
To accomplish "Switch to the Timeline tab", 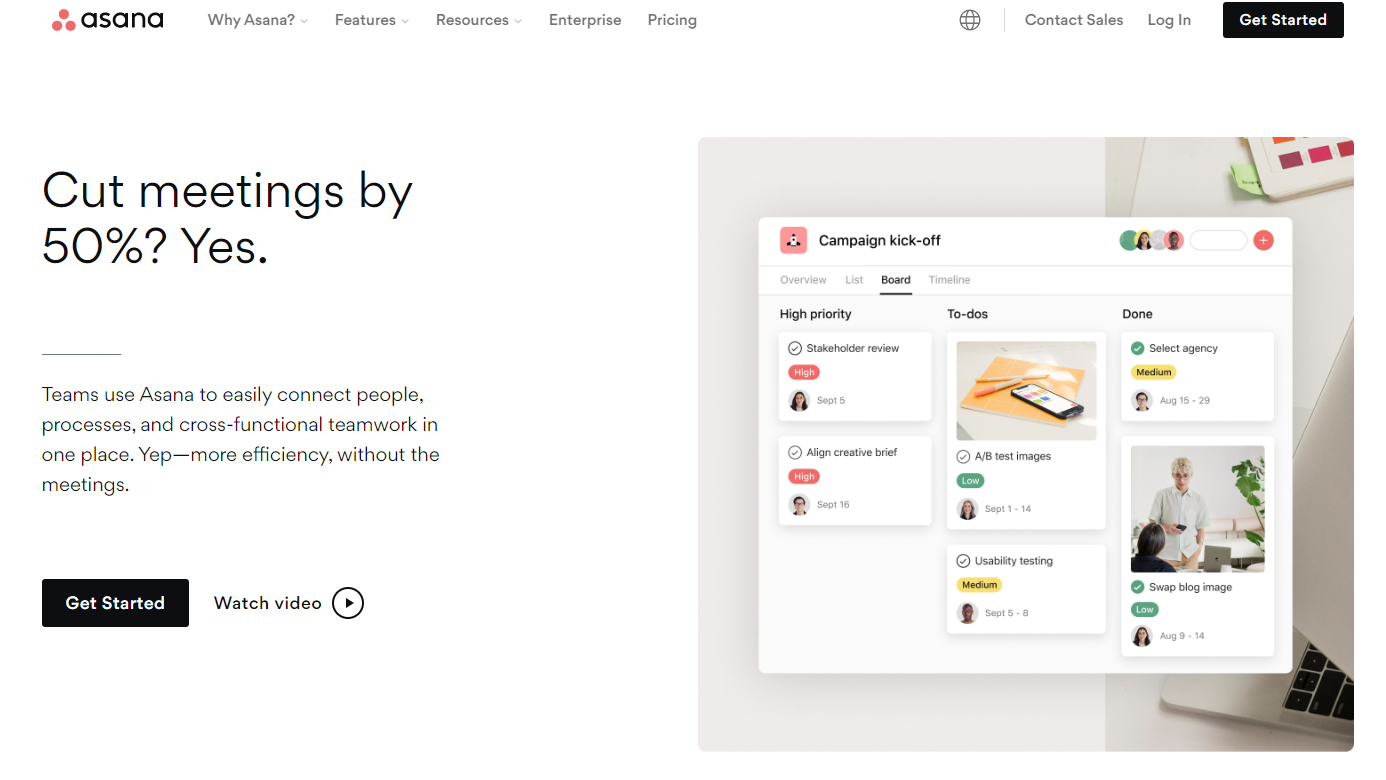I will 949,280.
